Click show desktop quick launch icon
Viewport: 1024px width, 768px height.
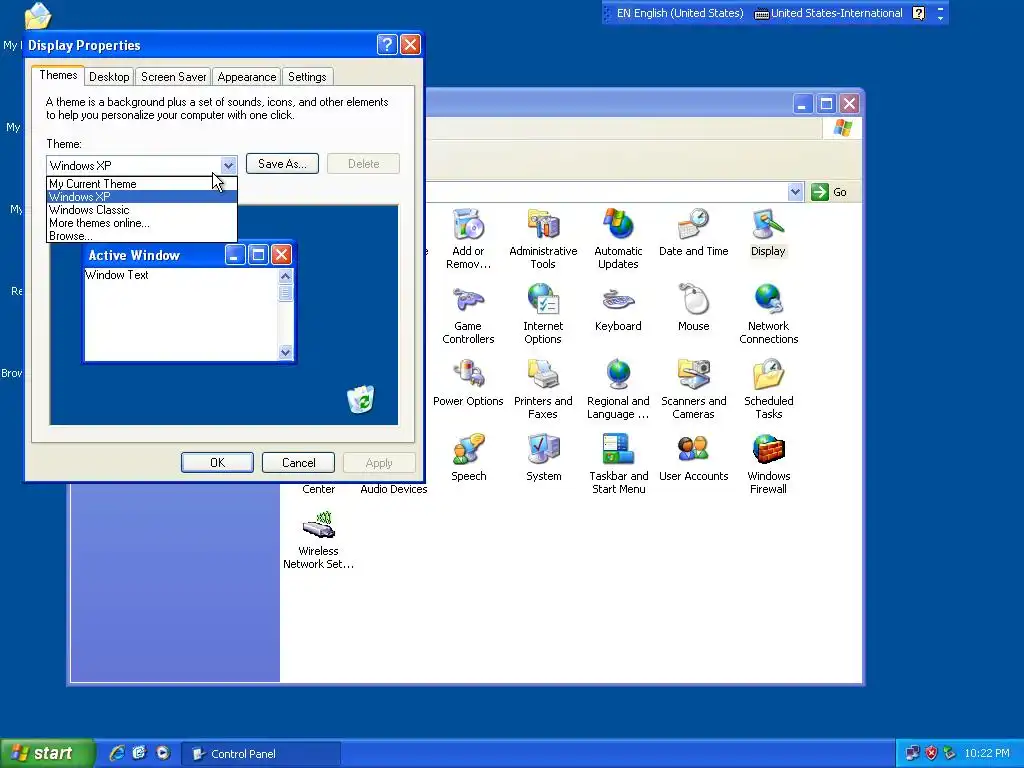139,753
